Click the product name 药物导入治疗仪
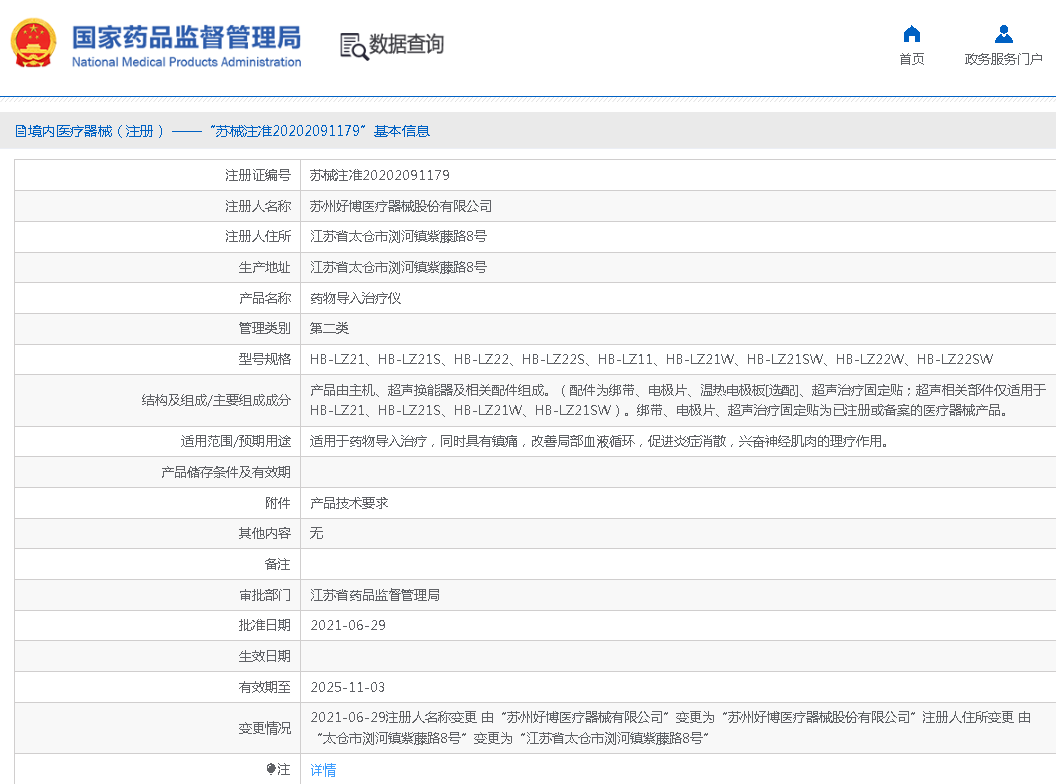Image resolution: width=1056 pixels, height=784 pixels. (x=356, y=298)
